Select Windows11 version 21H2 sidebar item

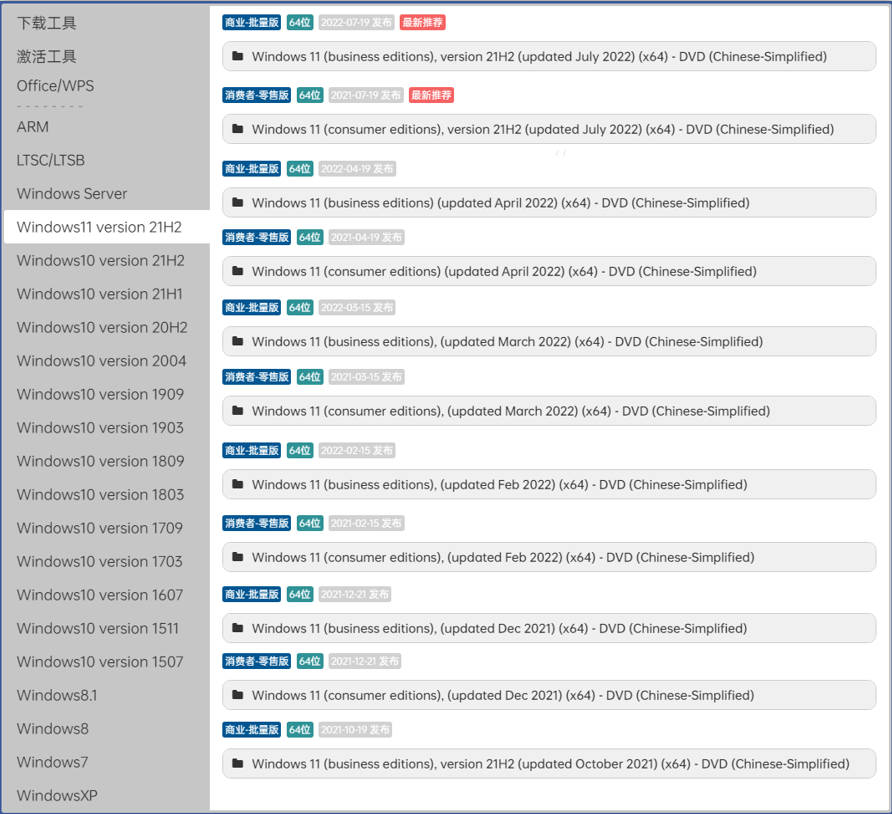pyautogui.click(x=107, y=227)
